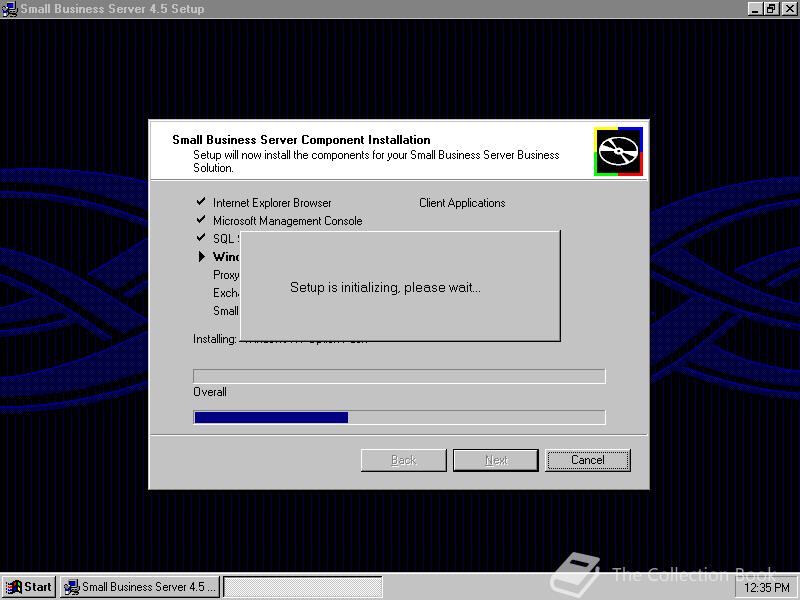
Task: Click the empty taskbar button next to Small Business Server
Action: tap(303, 587)
